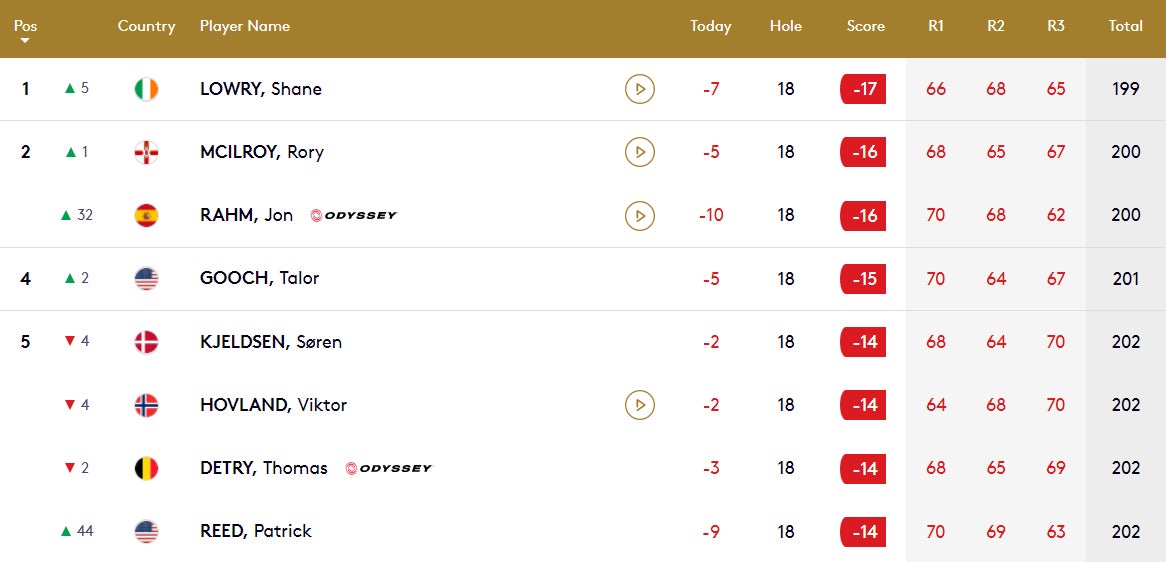1166x562 pixels.
Task: Open Shane Lowry's player profile
Action: coord(261,89)
